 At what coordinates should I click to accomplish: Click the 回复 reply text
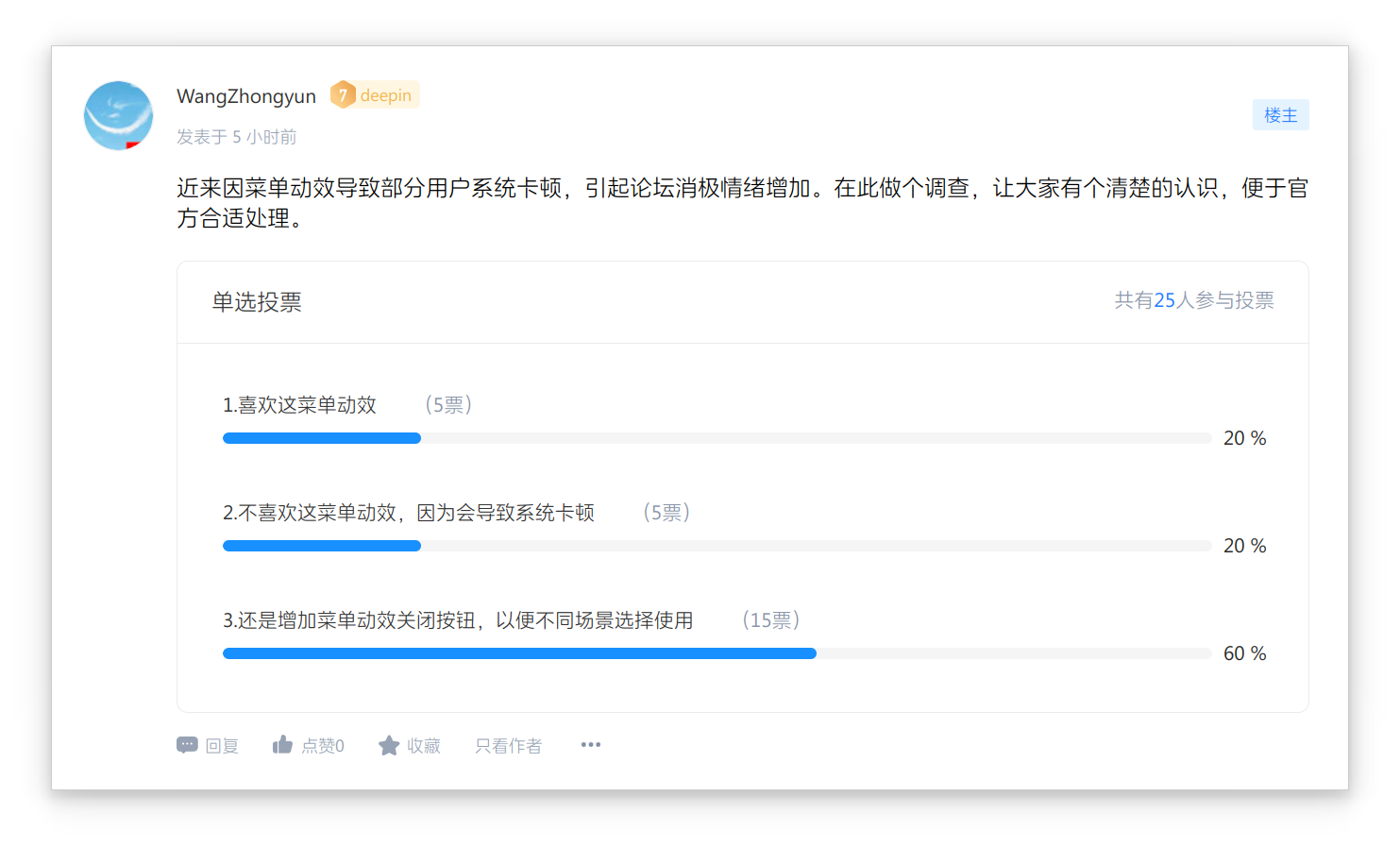pos(222,746)
